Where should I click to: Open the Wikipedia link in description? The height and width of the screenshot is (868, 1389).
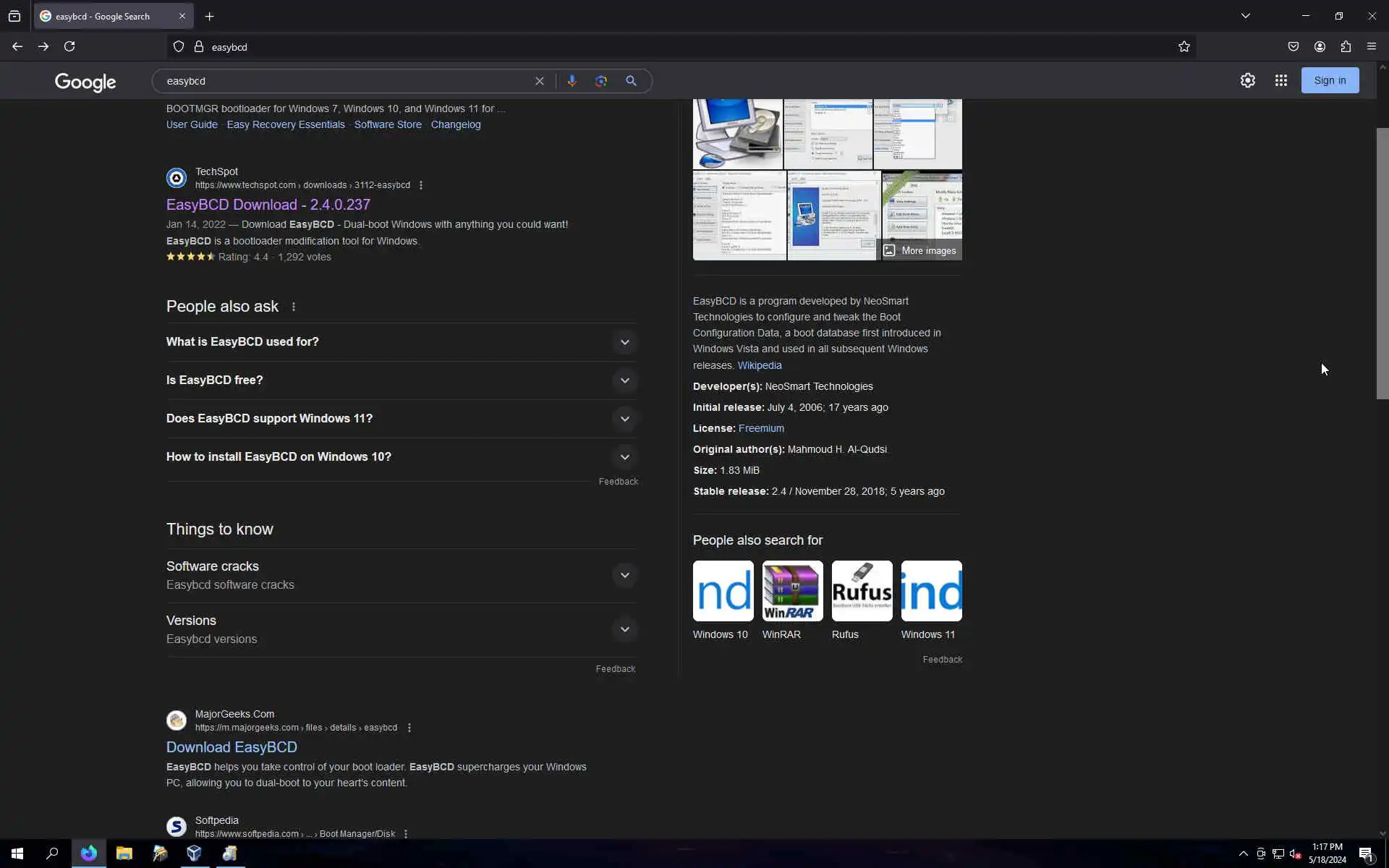tap(759, 365)
